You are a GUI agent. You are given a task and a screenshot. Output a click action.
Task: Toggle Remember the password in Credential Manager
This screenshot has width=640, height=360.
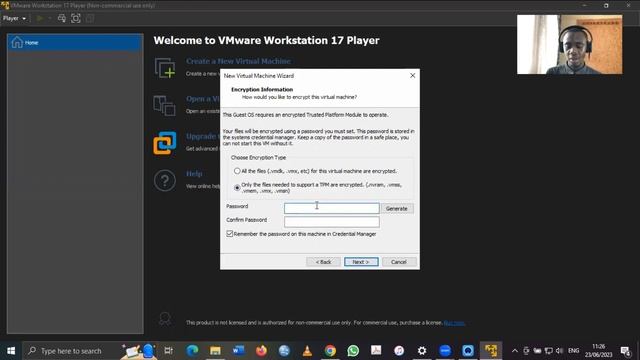[x=229, y=234]
